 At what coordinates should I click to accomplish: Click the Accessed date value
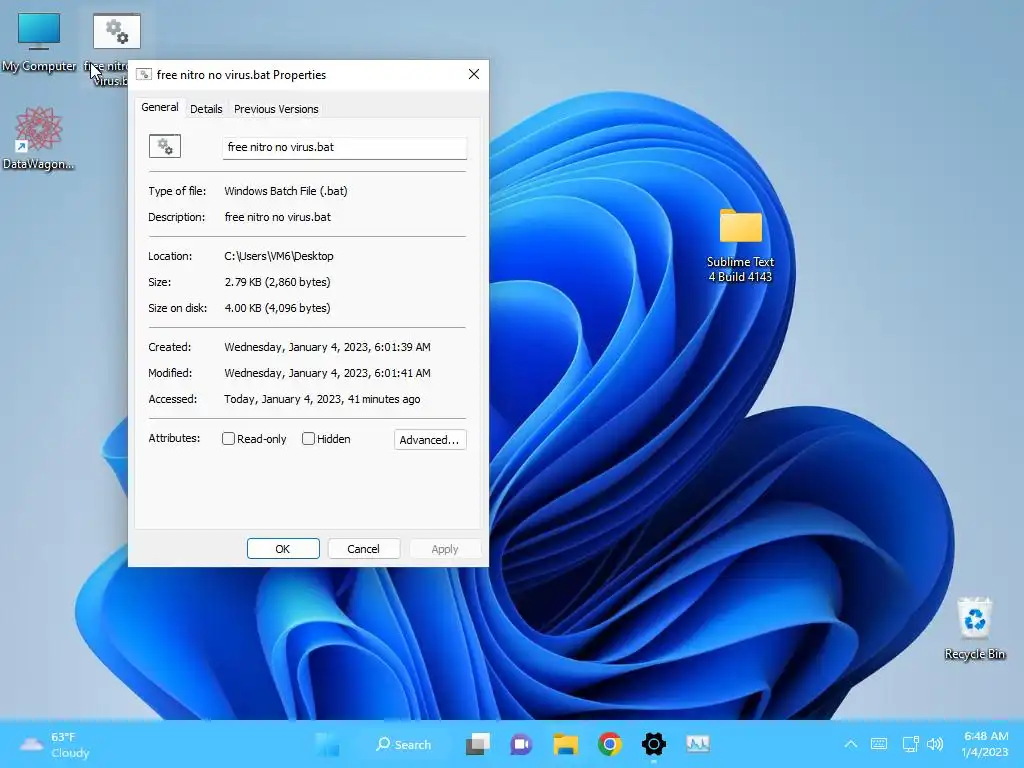[322, 399]
